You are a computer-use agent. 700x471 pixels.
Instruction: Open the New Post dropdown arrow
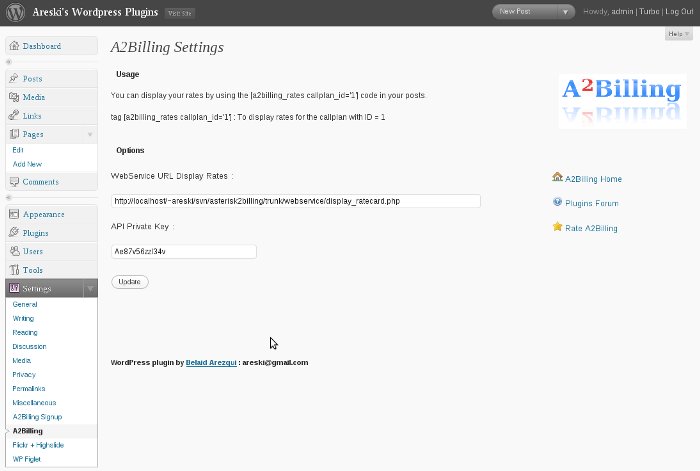click(566, 12)
